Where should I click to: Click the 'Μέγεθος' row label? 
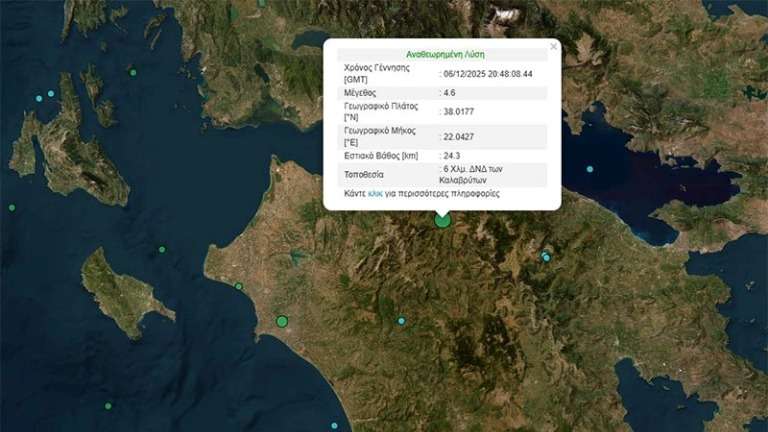(x=360, y=93)
